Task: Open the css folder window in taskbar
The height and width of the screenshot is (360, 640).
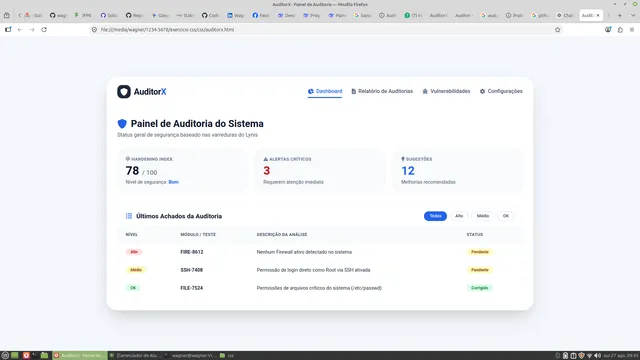Action: click(x=227, y=356)
